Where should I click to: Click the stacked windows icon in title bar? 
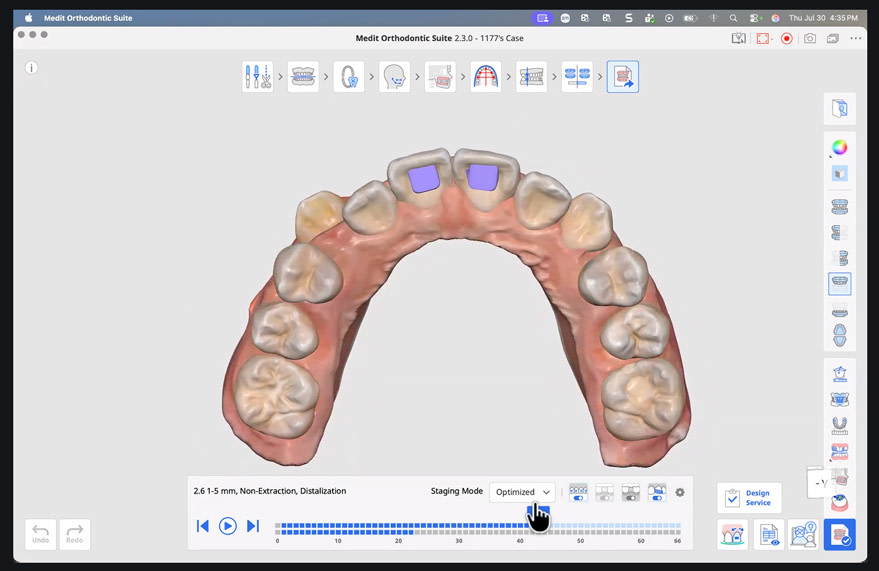[x=832, y=39]
